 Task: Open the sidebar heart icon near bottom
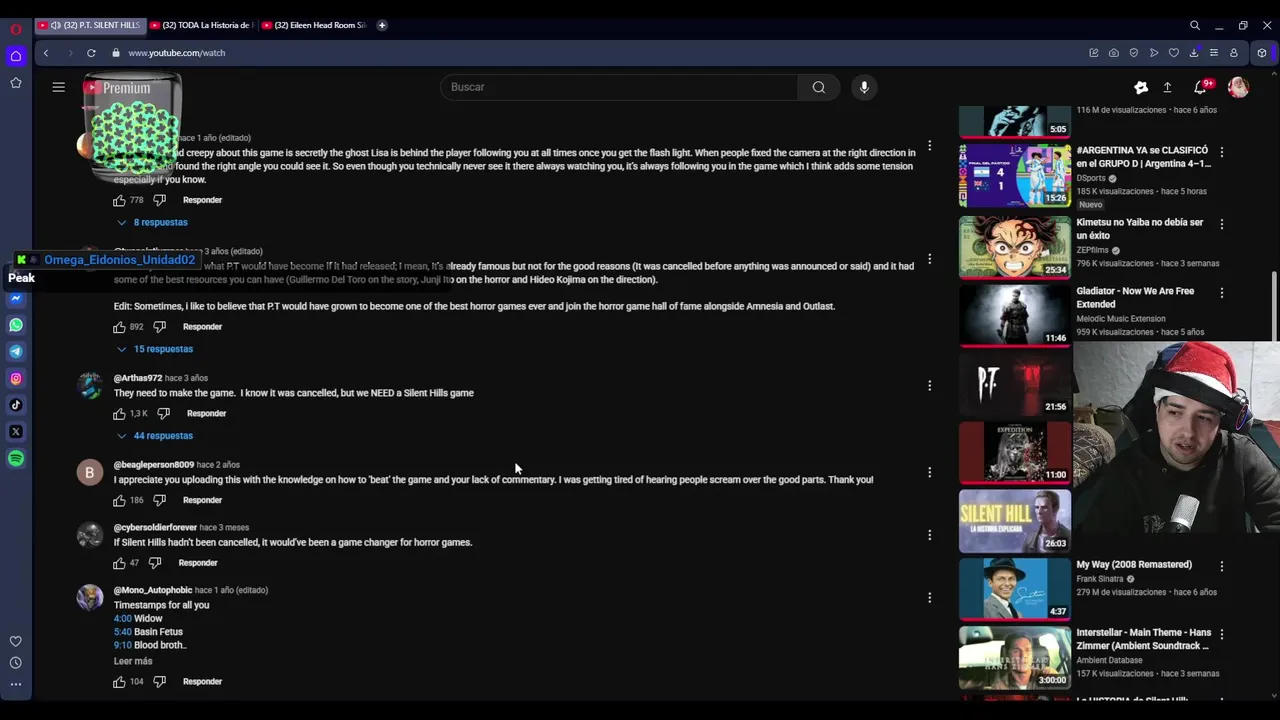pyautogui.click(x=16, y=641)
